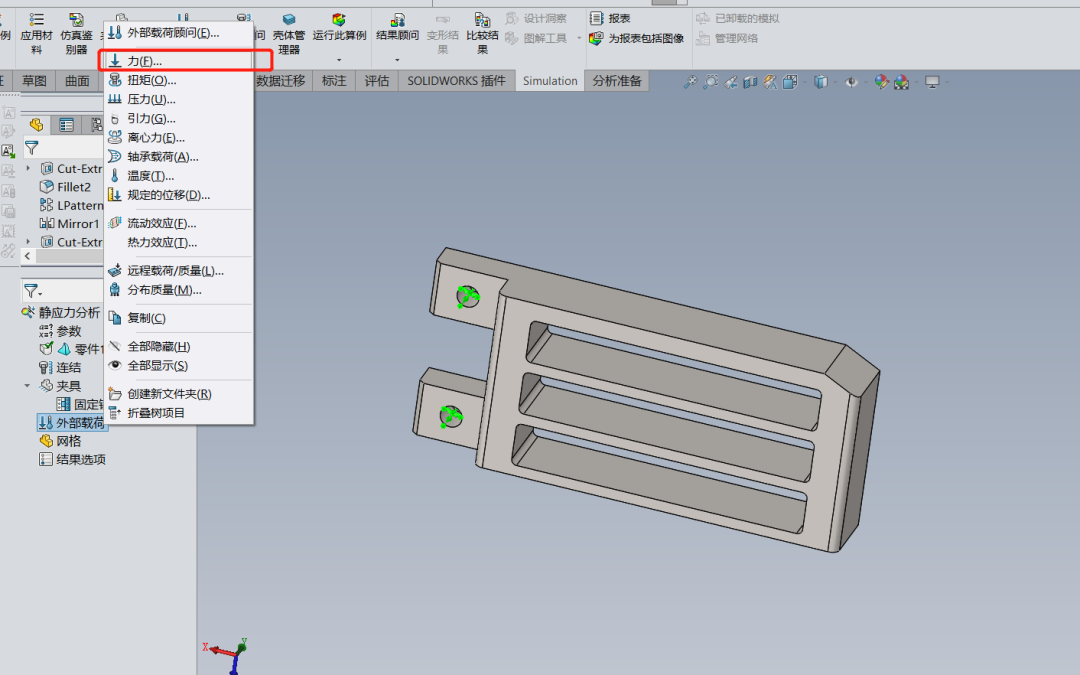Viewport: 1080px width, 675px height.
Task: Click the 变形结果 deformed result icon
Action: click(442, 33)
